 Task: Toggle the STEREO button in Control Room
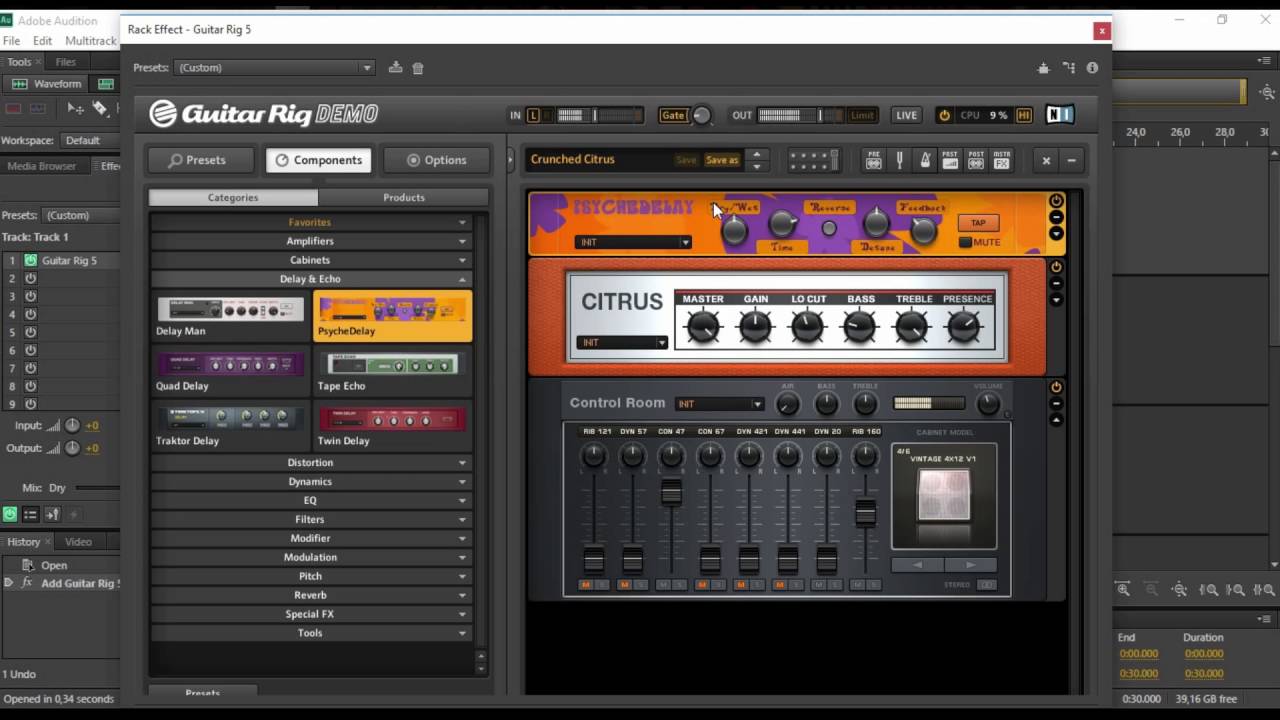[x=986, y=585]
